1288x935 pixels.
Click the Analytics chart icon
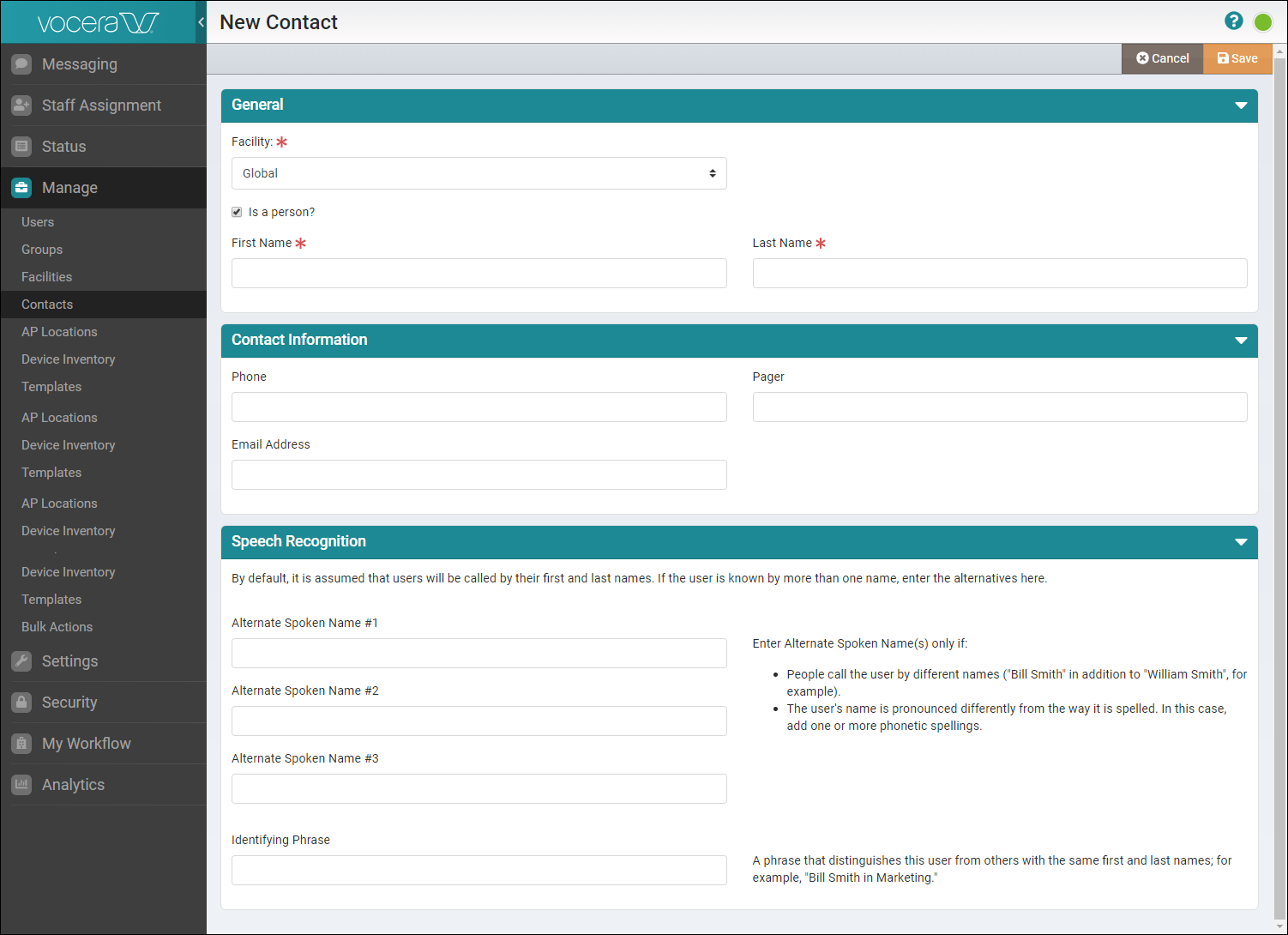(21, 785)
